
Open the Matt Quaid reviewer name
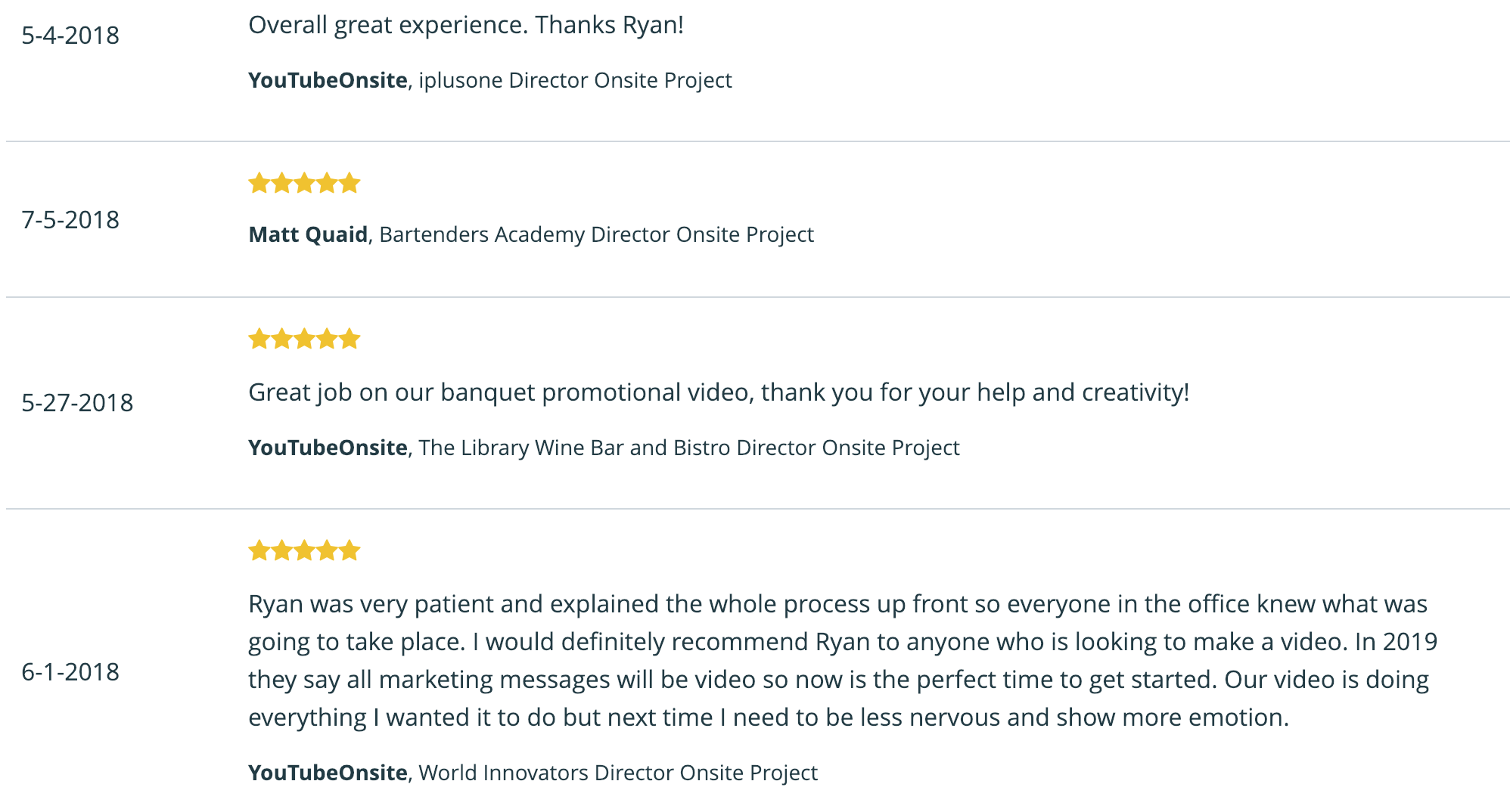pos(308,234)
